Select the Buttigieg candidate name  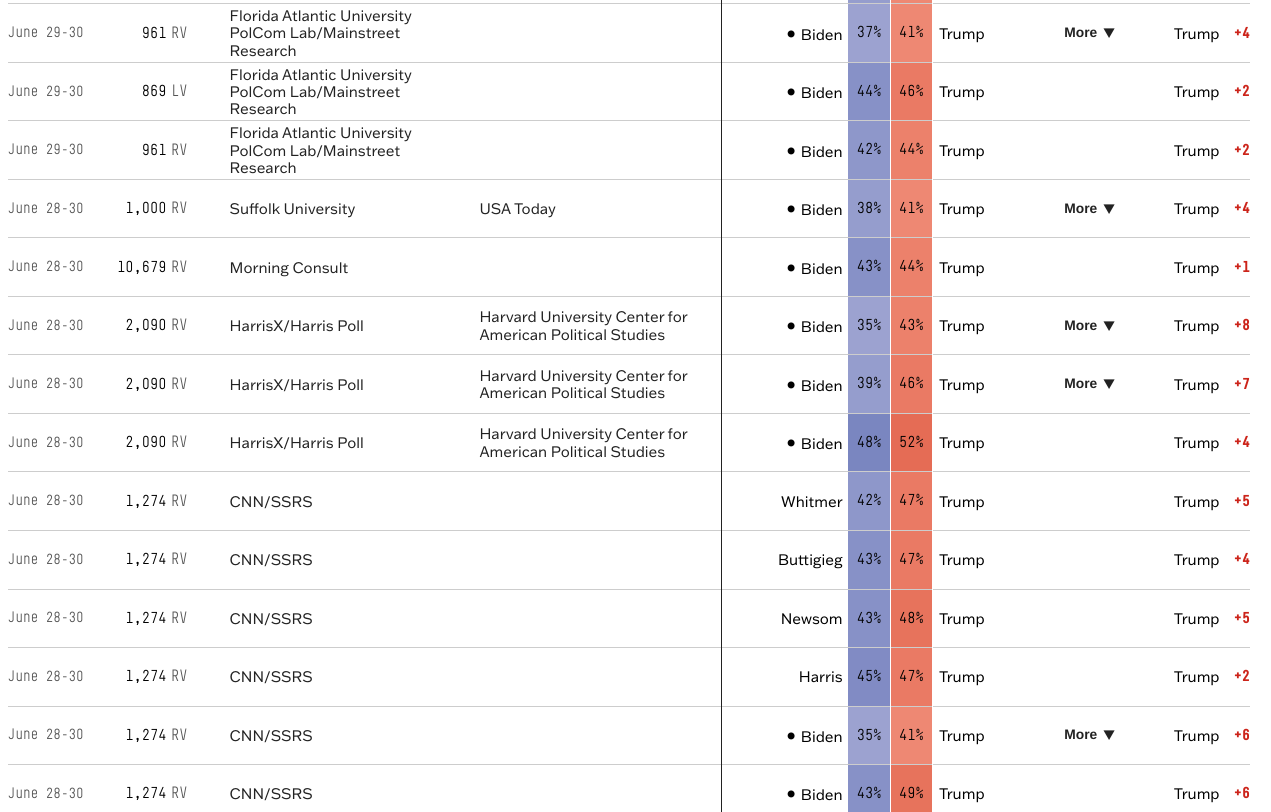pyautogui.click(x=810, y=560)
